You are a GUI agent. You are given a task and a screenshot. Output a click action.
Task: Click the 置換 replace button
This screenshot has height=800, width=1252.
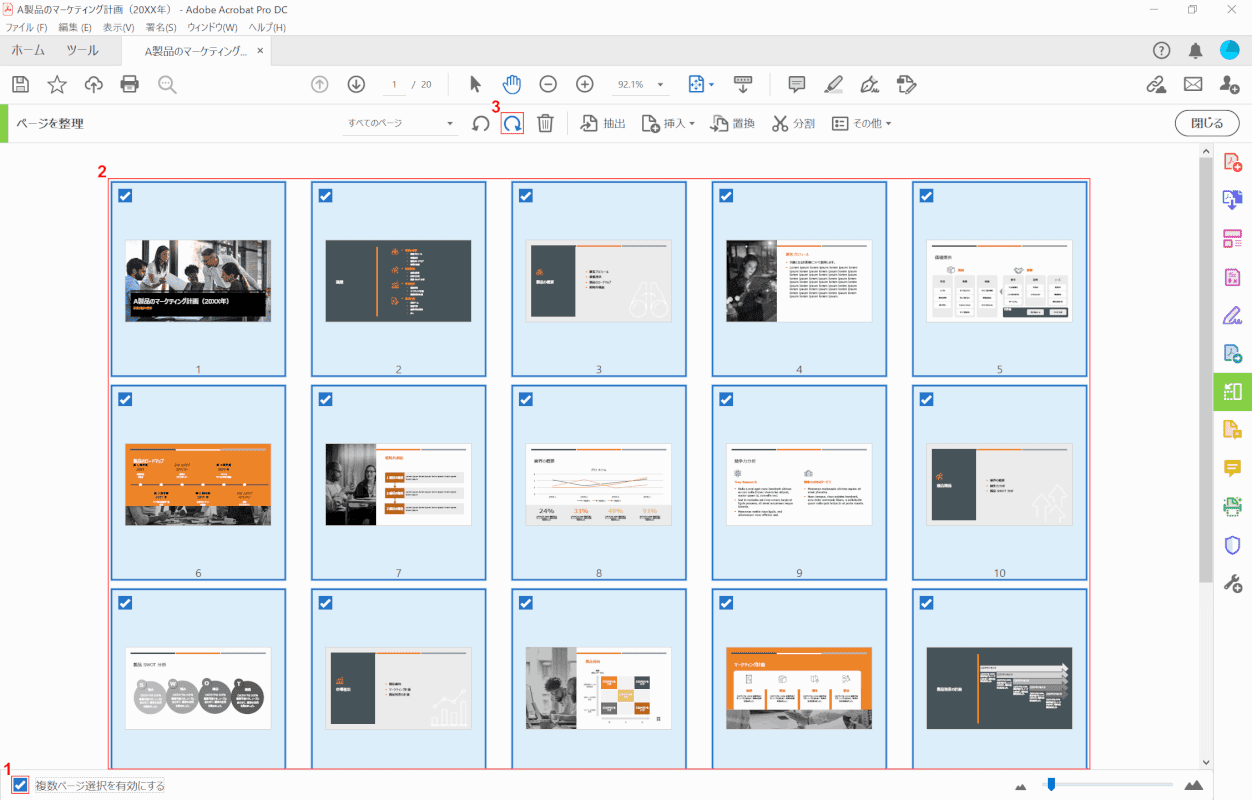(732, 124)
